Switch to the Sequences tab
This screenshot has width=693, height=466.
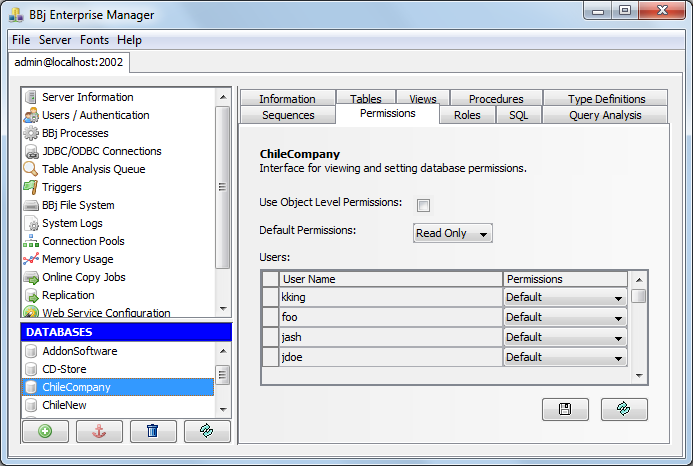pos(288,115)
